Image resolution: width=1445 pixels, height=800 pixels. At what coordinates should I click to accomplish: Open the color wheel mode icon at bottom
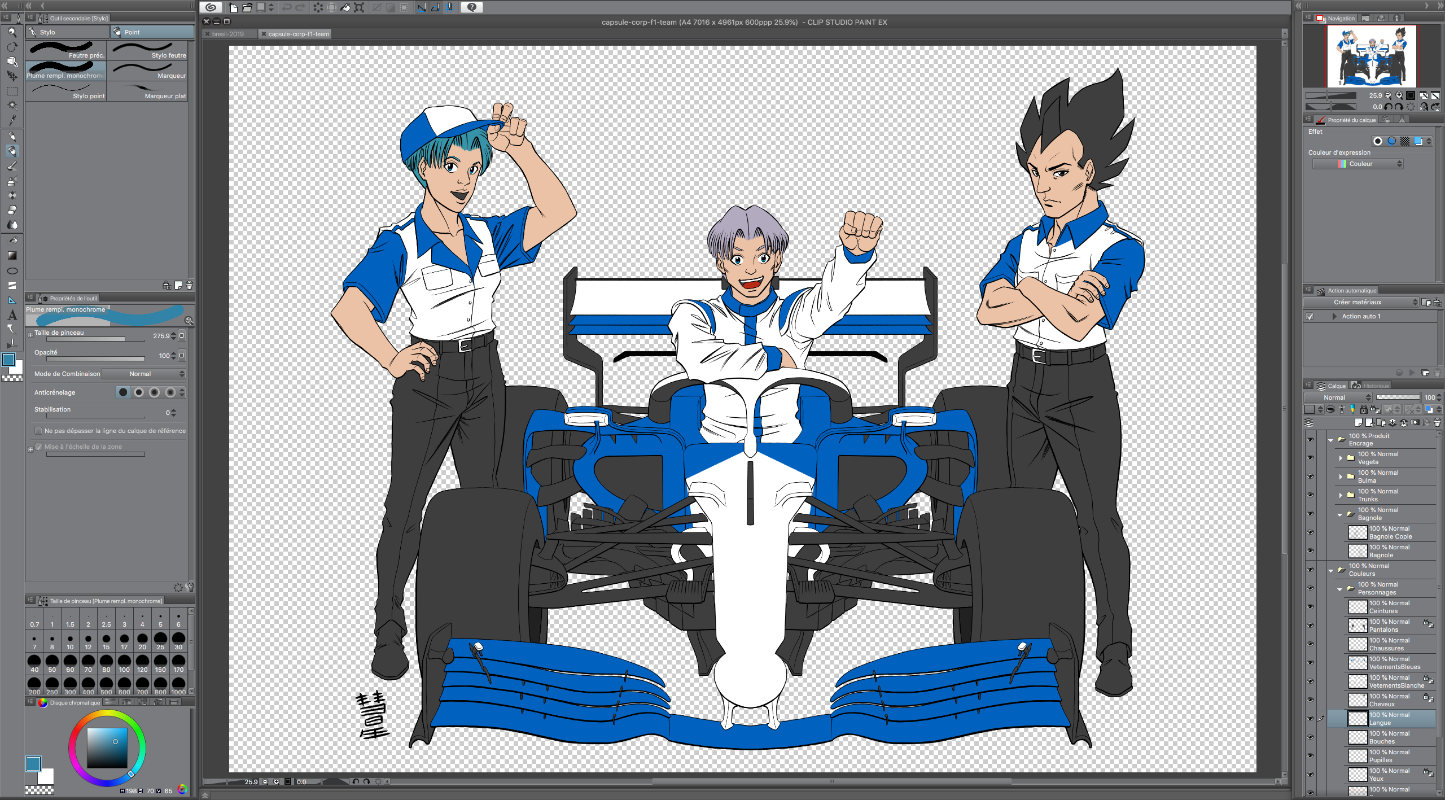pyautogui.click(x=182, y=789)
